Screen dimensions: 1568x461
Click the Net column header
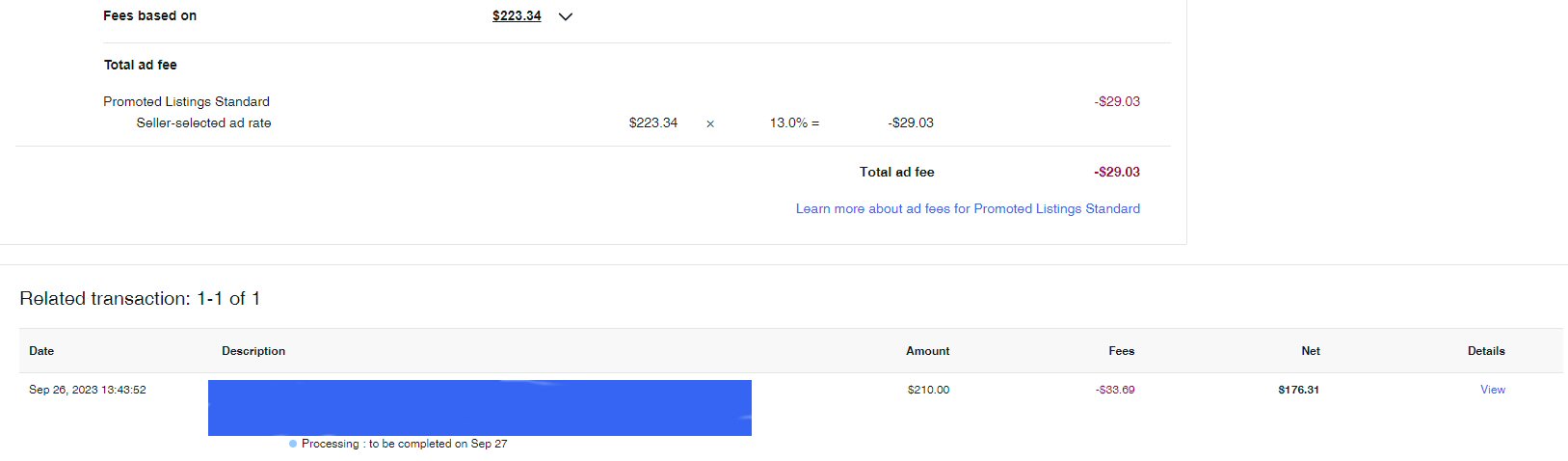point(1311,351)
